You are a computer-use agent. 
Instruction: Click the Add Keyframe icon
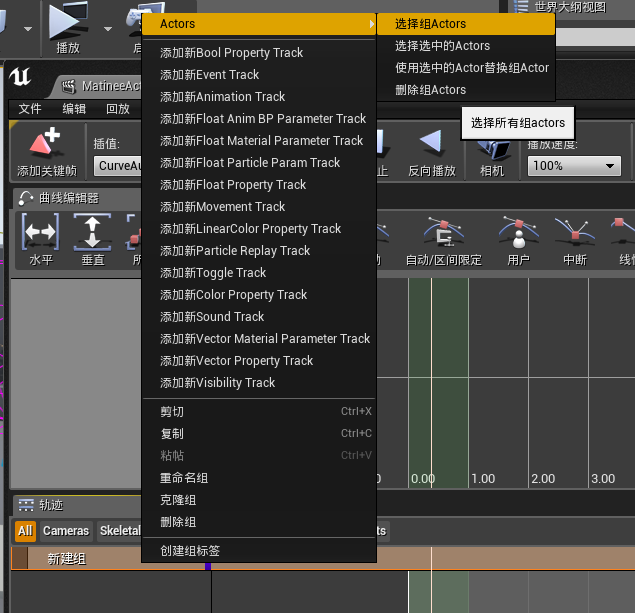tap(45, 141)
